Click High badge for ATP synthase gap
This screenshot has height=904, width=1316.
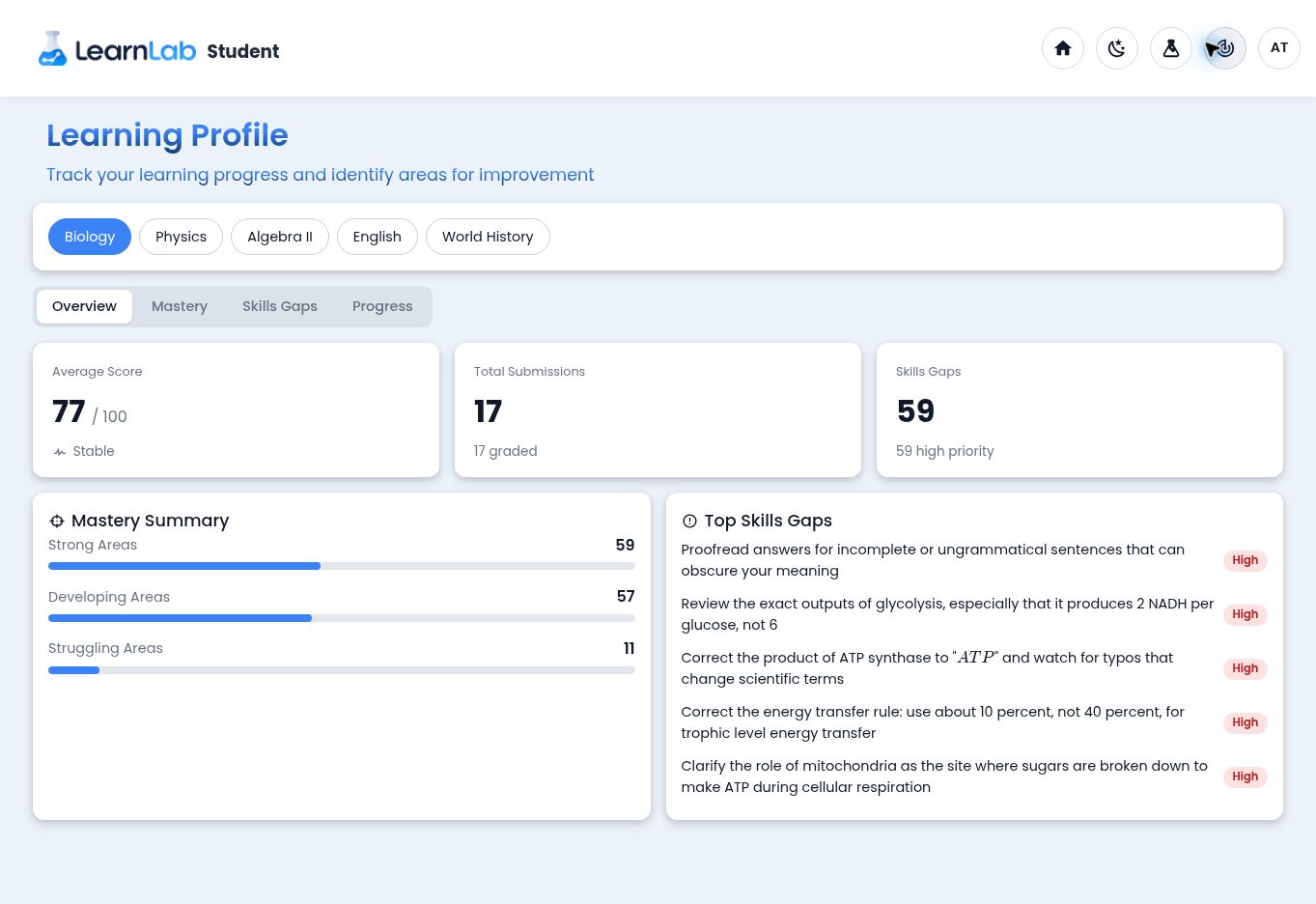(1245, 668)
